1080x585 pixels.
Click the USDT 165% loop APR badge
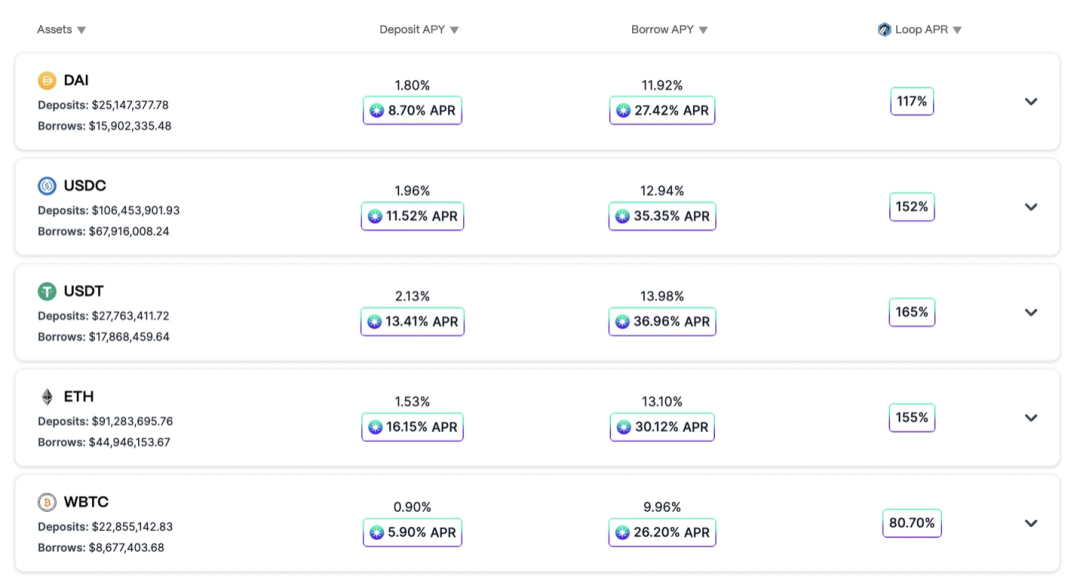point(912,312)
